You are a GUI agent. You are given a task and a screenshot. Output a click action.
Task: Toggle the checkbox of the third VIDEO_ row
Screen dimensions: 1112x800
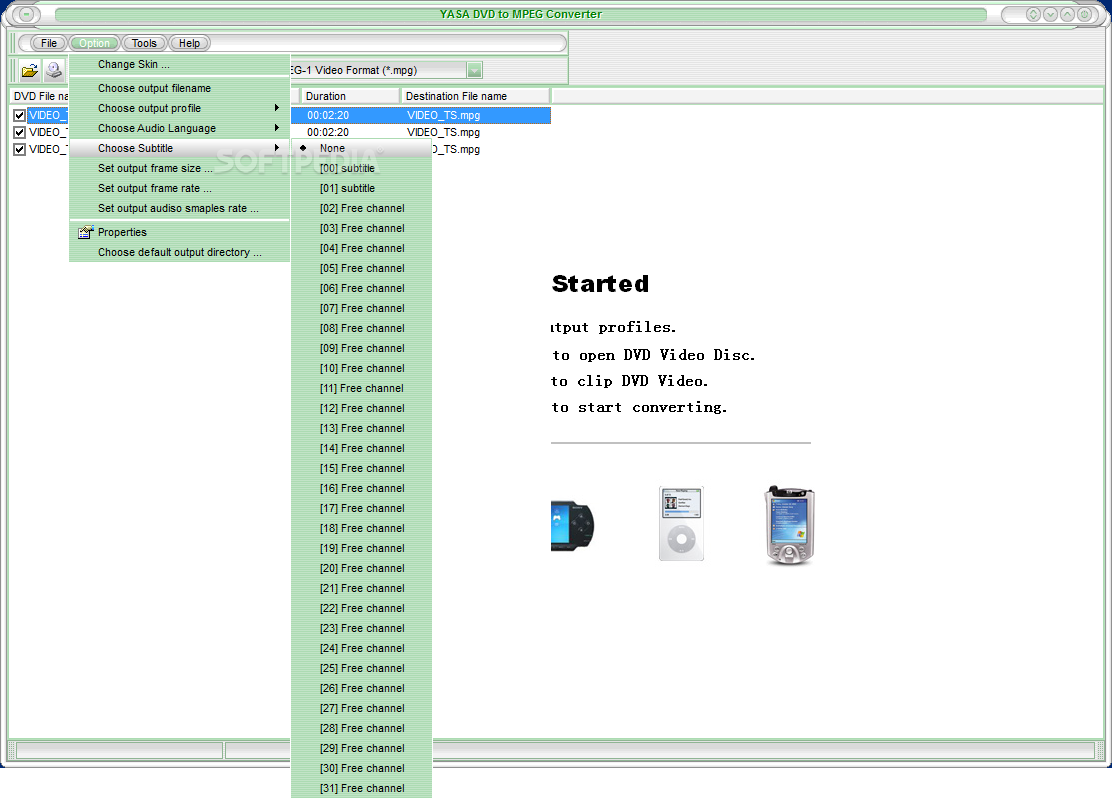point(20,150)
